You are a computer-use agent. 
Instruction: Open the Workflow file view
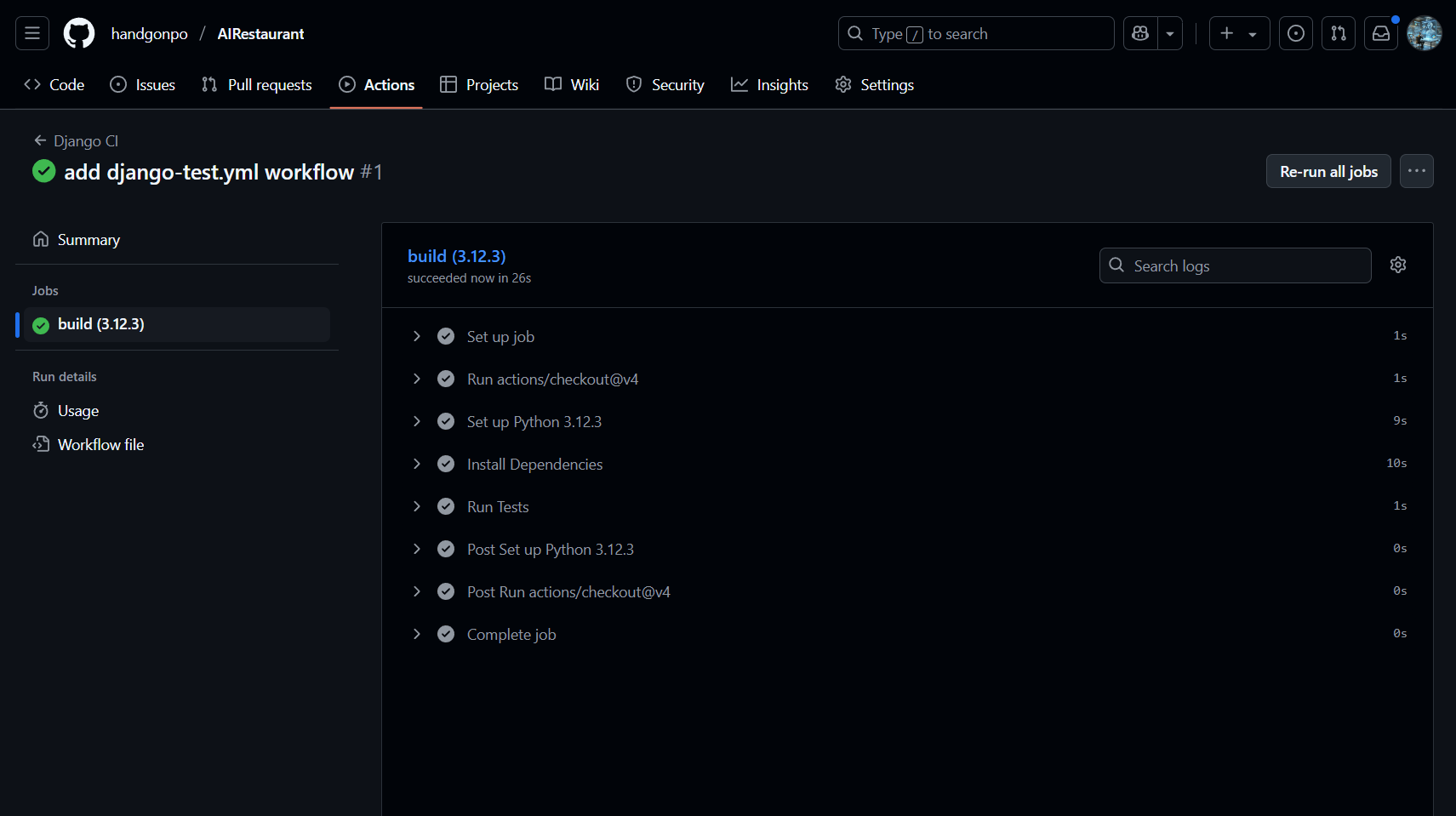pos(177,444)
